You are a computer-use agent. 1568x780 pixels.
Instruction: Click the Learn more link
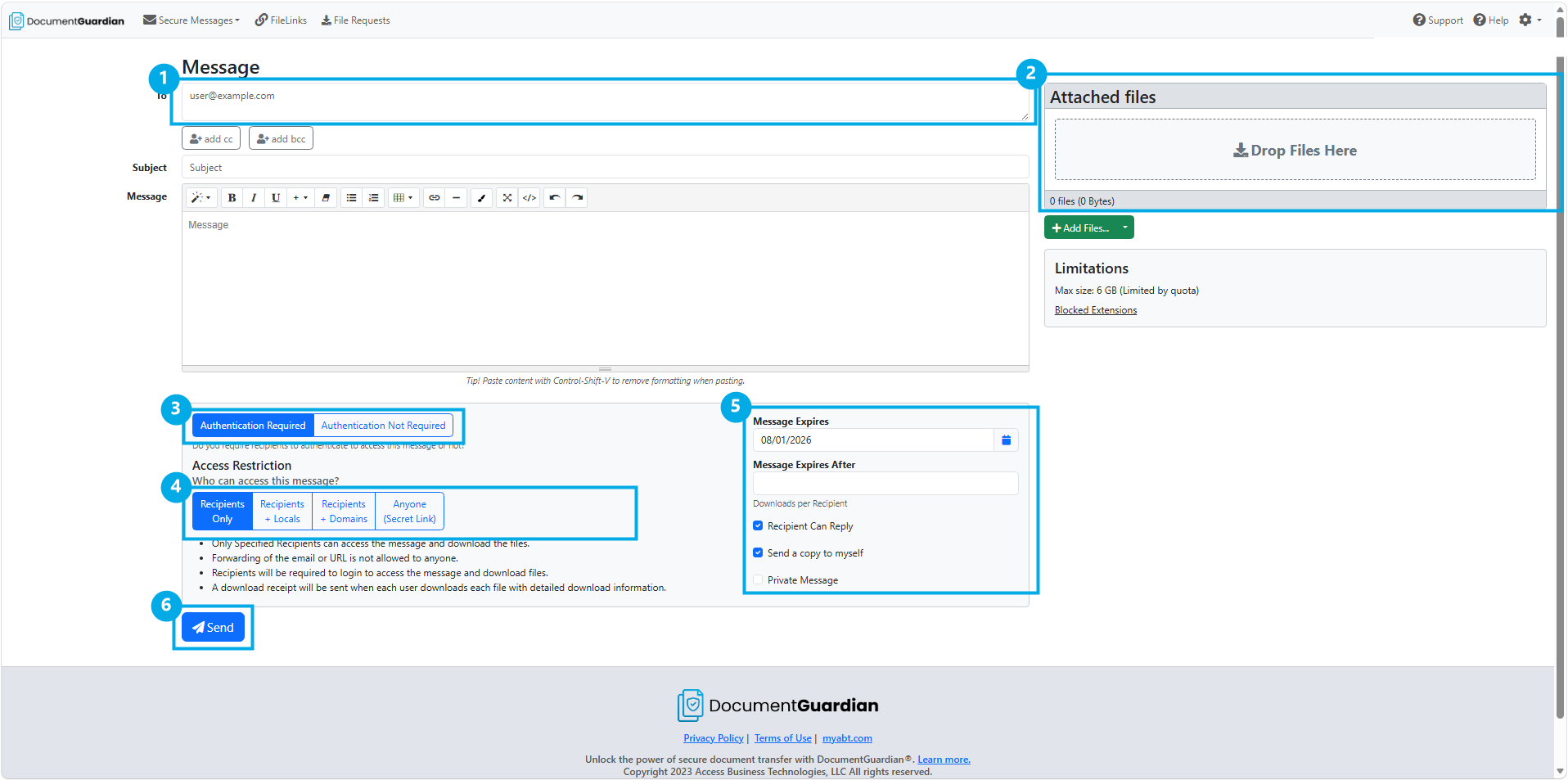(x=944, y=760)
